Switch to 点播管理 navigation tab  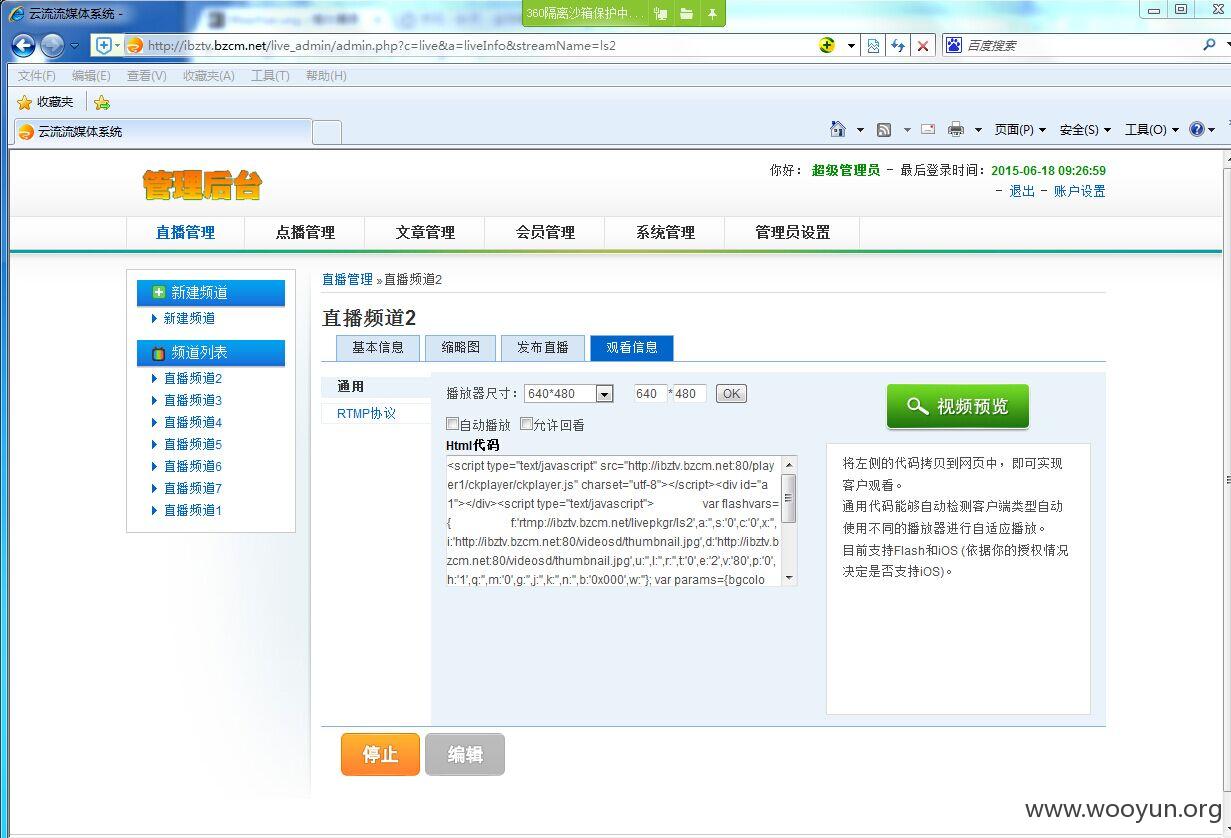point(305,232)
